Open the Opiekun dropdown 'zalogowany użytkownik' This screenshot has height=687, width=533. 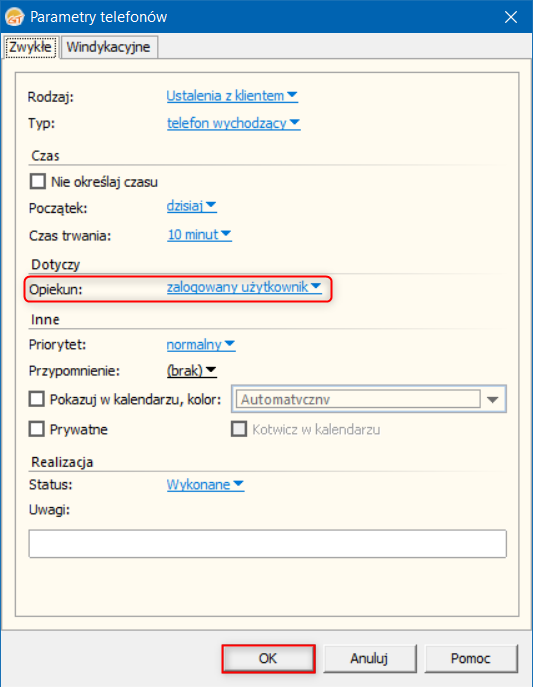click(244, 287)
